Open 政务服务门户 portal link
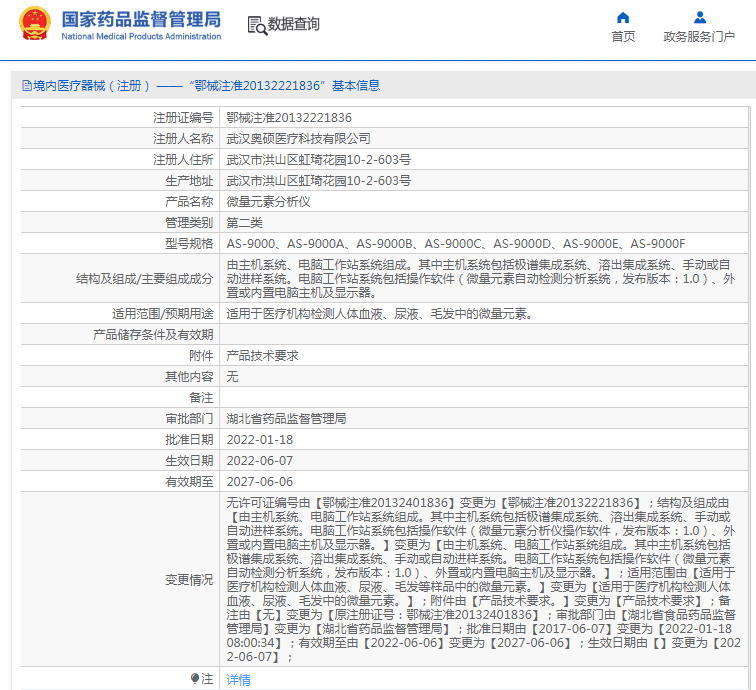This screenshot has height=690, width=756. click(x=699, y=37)
